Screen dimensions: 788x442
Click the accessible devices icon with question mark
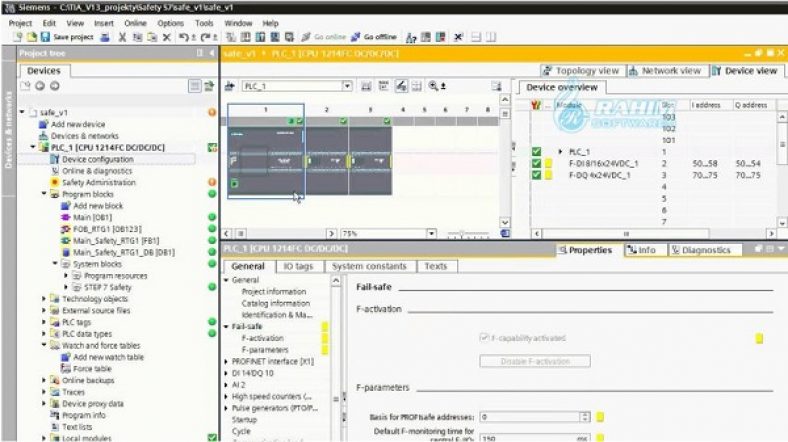[411, 37]
